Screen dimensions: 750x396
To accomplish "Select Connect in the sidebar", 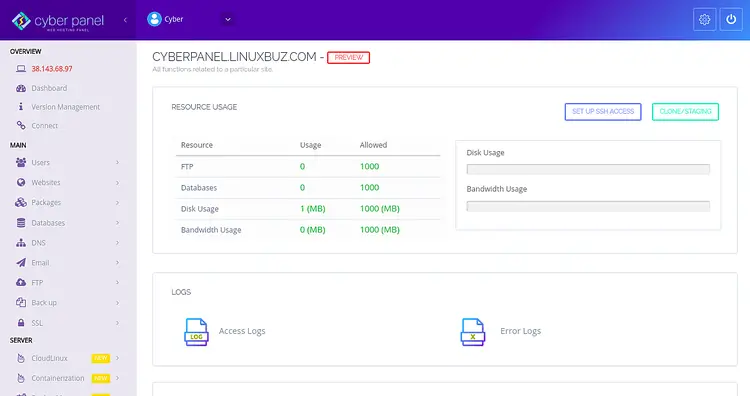I will pyautogui.click(x=44, y=125).
